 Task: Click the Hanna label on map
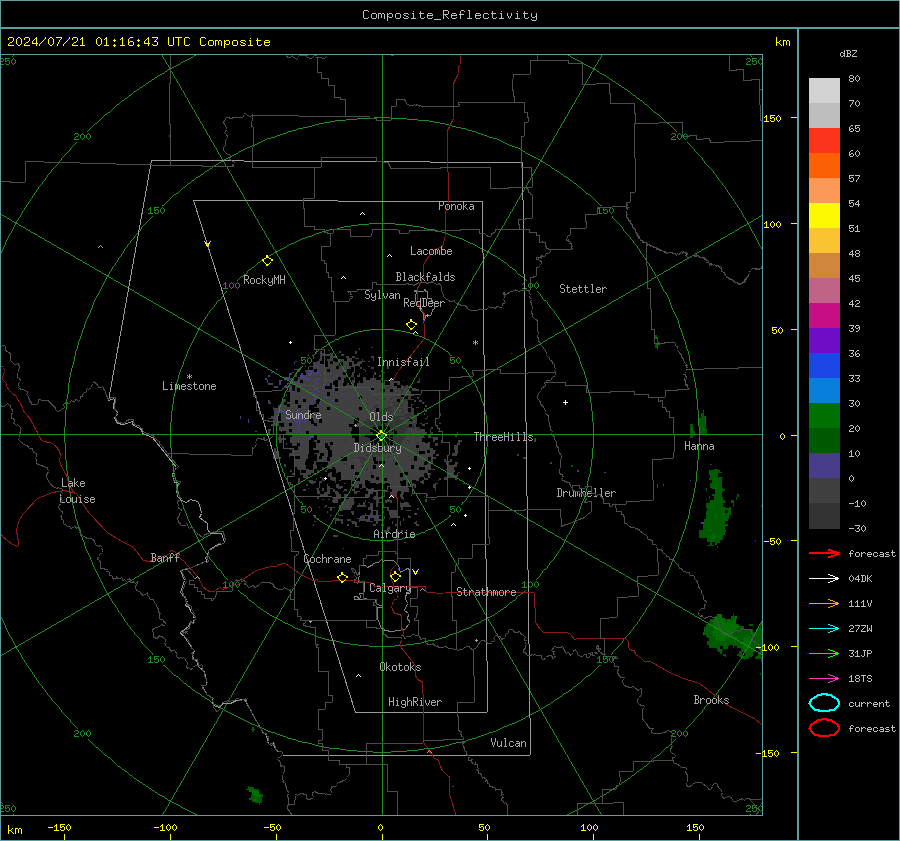coord(699,446)
